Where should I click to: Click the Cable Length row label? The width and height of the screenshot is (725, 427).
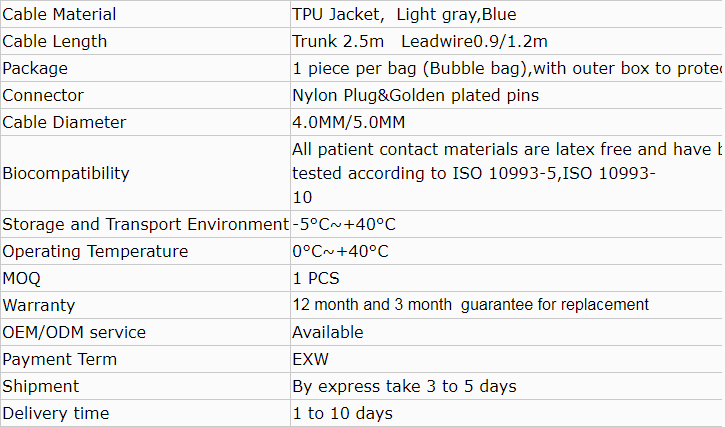click(55, 41)
